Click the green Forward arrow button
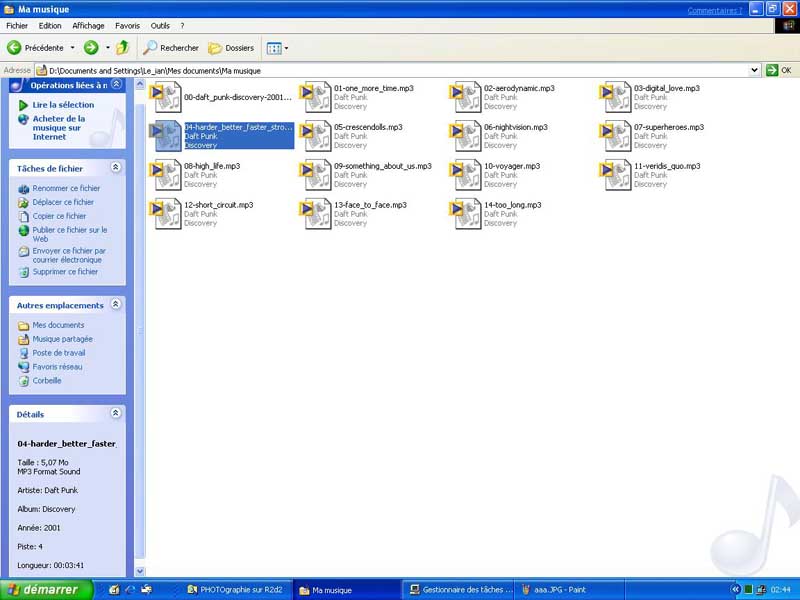Screen dimensions: 800x600 91,48
